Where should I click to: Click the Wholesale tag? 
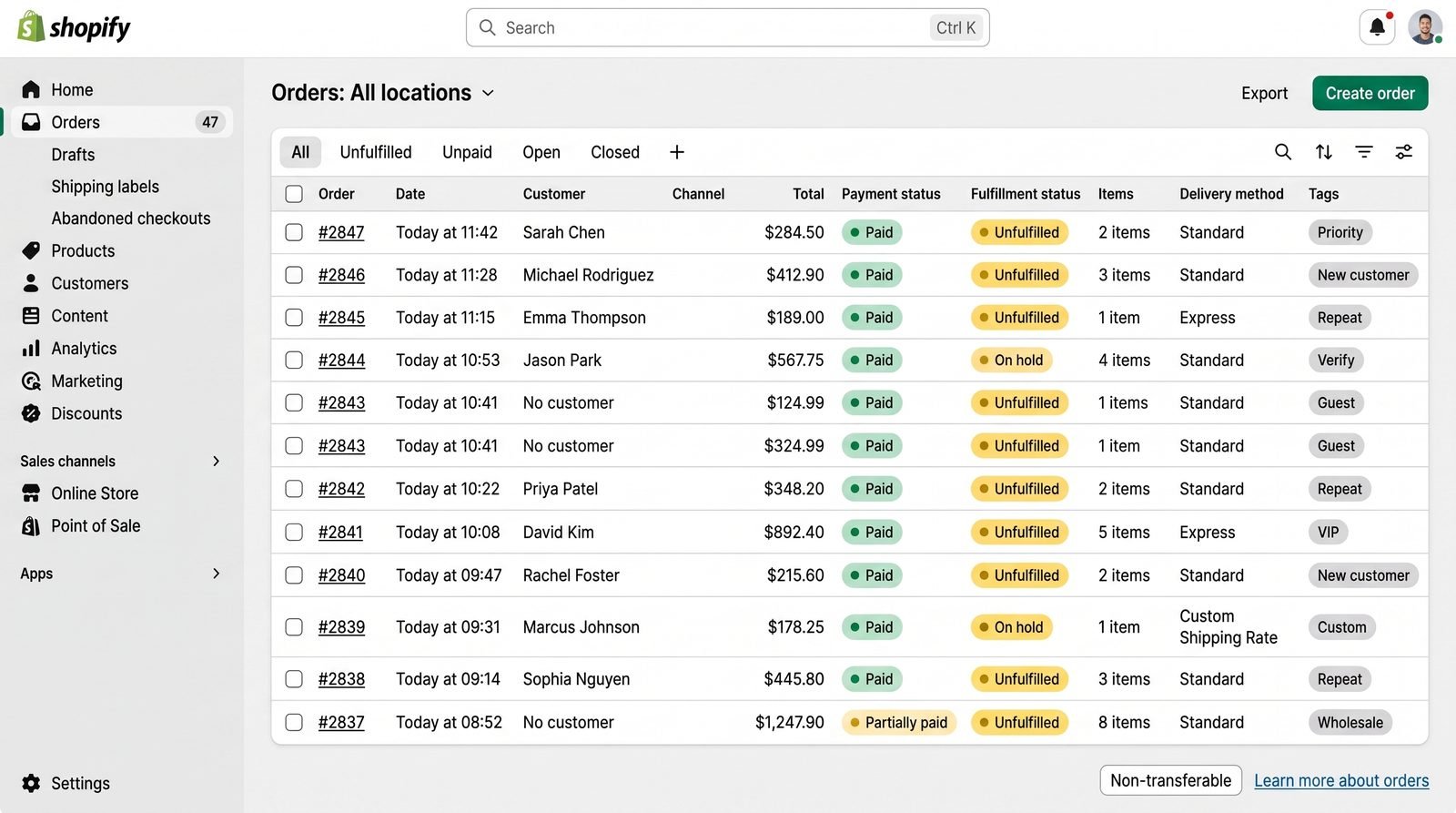[1350, 723]
